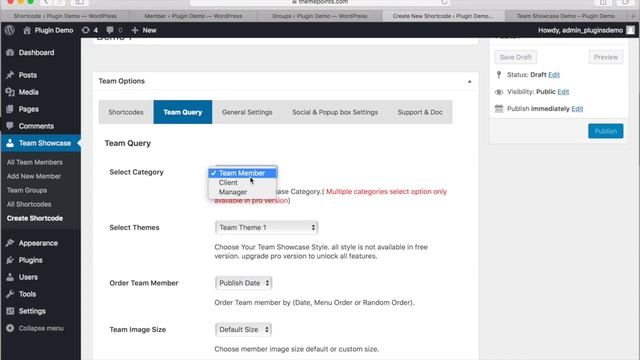
Task: Open Add New Member submenu
Action: (34, 176)
